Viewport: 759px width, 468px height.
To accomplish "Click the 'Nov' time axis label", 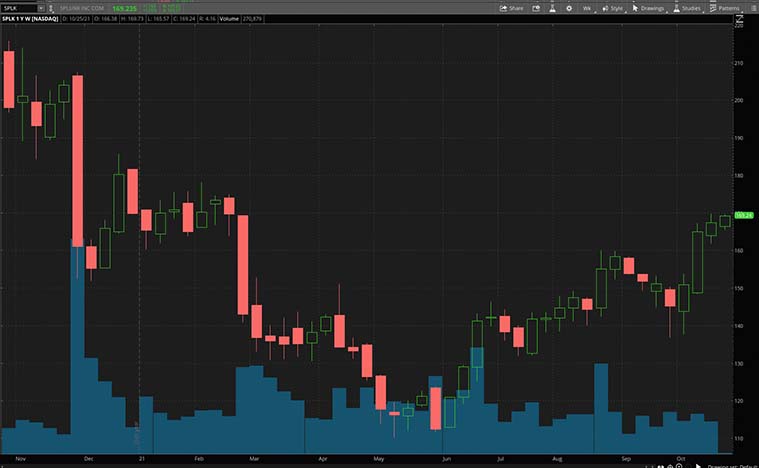I will [20, 458].
